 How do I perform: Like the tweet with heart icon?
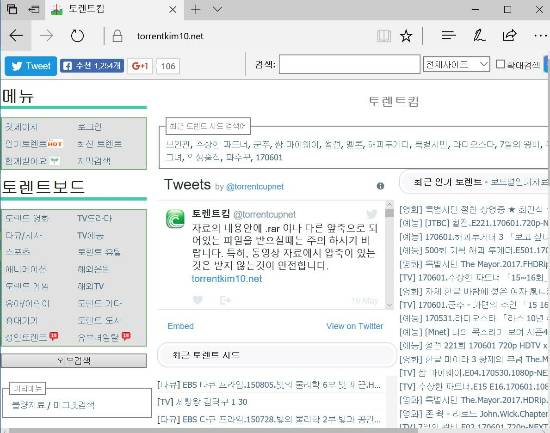(x=198, y=300)
